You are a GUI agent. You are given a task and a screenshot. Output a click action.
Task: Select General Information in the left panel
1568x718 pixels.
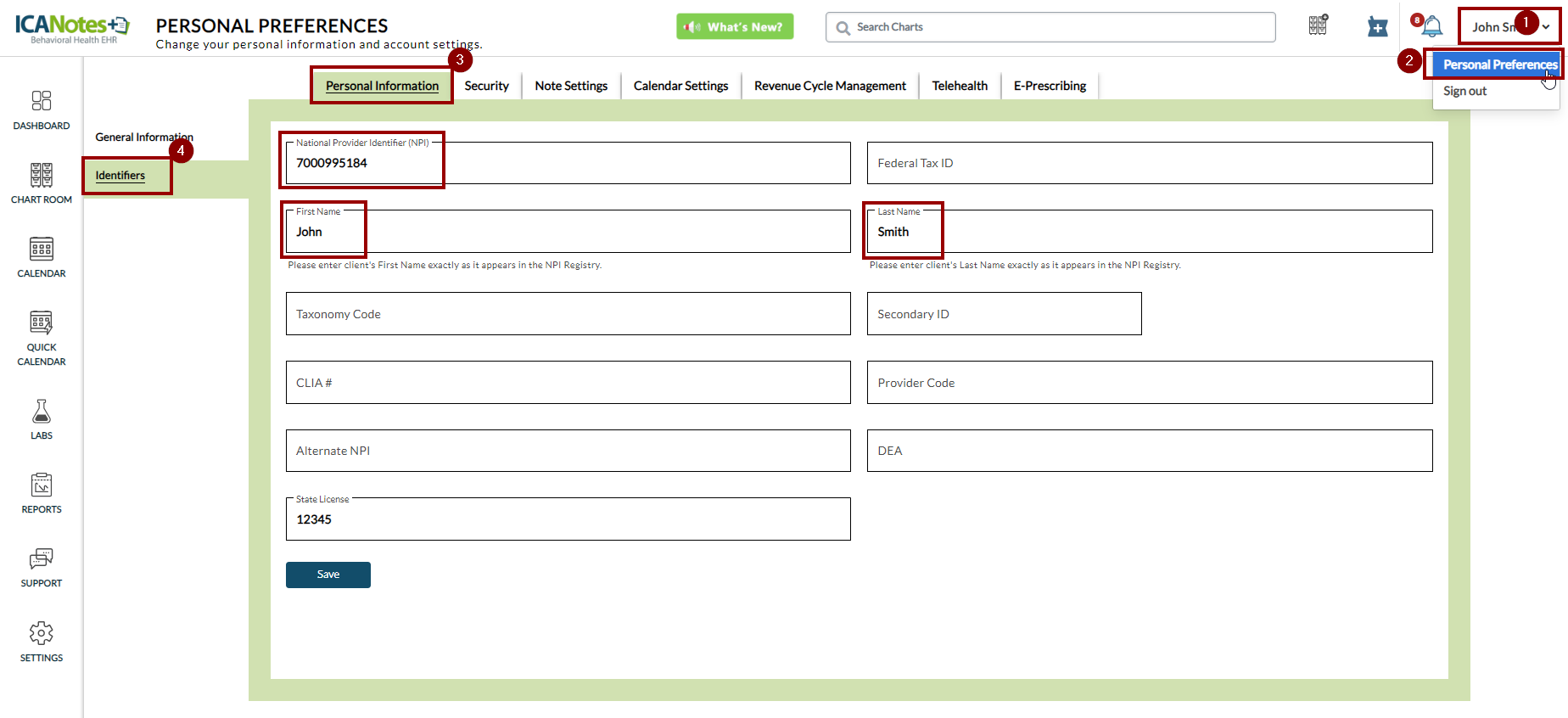tap(143, 137)
